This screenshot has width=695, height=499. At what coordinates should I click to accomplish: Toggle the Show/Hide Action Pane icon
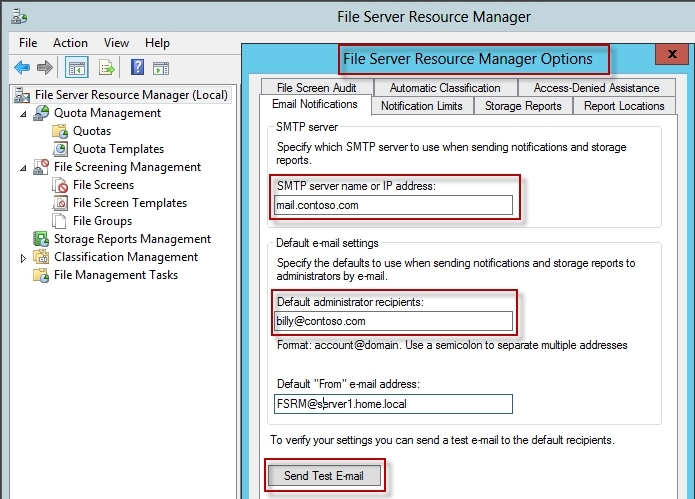[160, 68]
